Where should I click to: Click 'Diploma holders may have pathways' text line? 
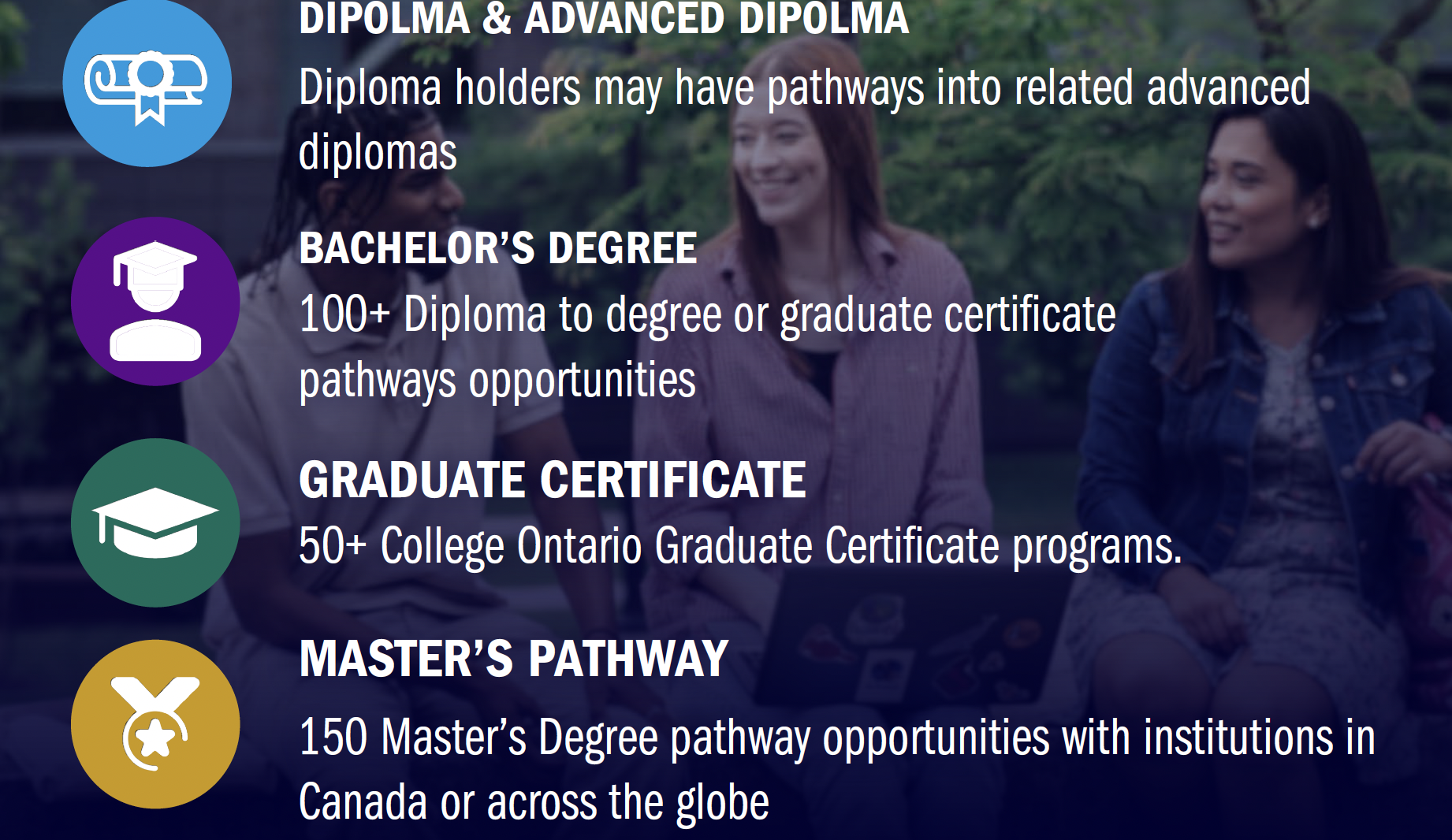click(804, 87)
